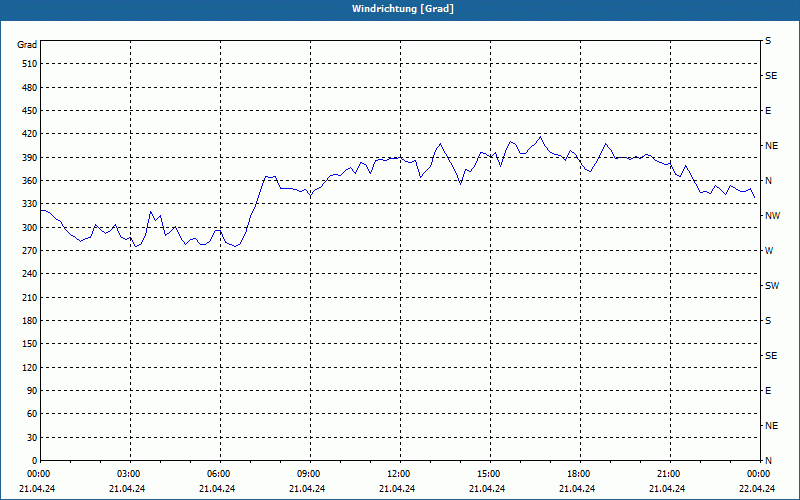Select the 270 degree axis label
Viewport: 800px width, 500px height.
30,251
